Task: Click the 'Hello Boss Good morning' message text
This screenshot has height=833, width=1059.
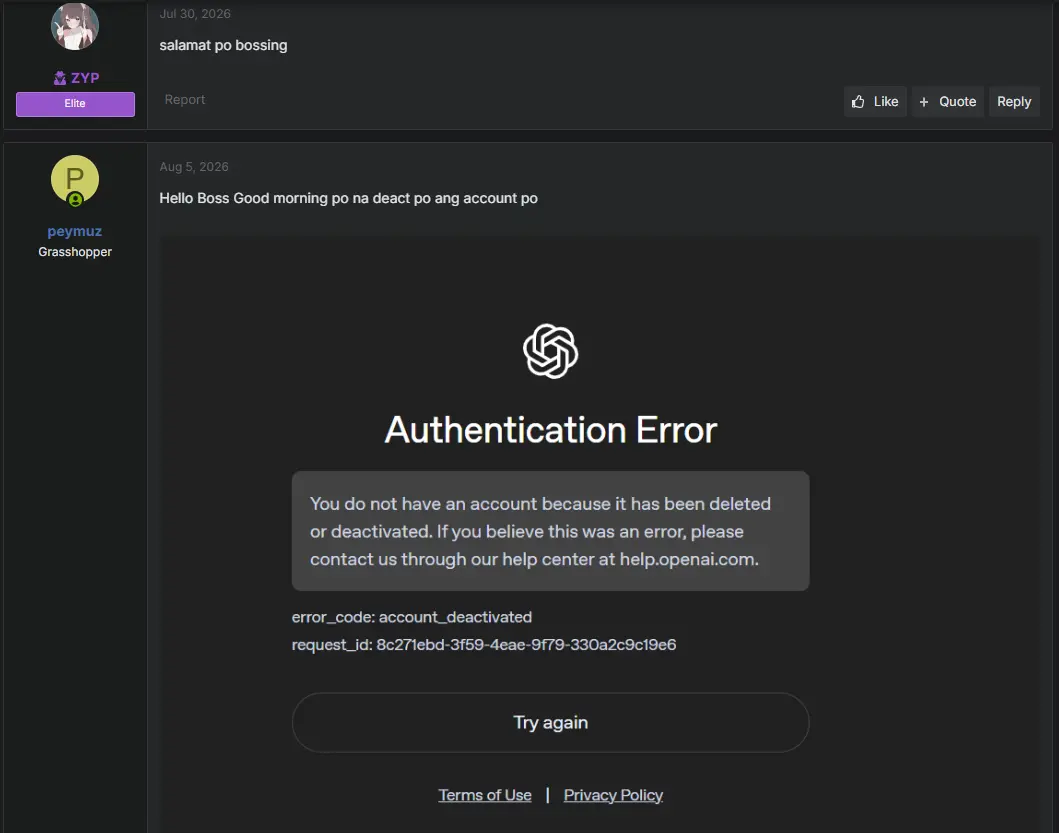Action: pyautogui.click(x=348, y=199)
